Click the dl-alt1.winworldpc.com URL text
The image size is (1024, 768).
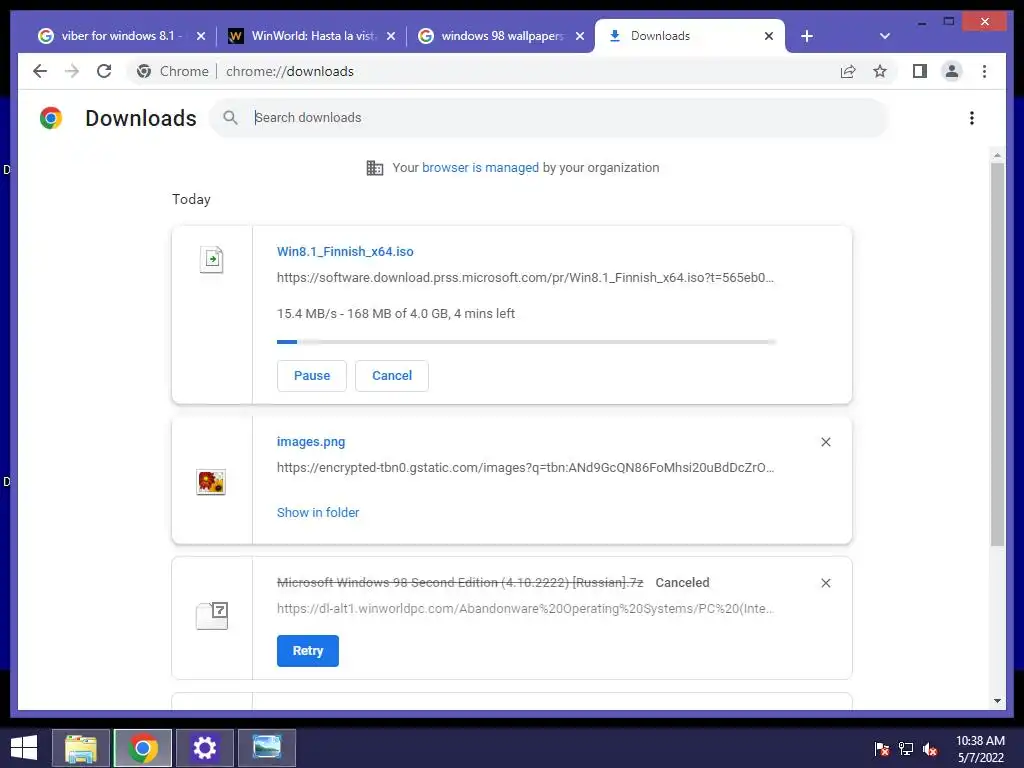point(525,609)
